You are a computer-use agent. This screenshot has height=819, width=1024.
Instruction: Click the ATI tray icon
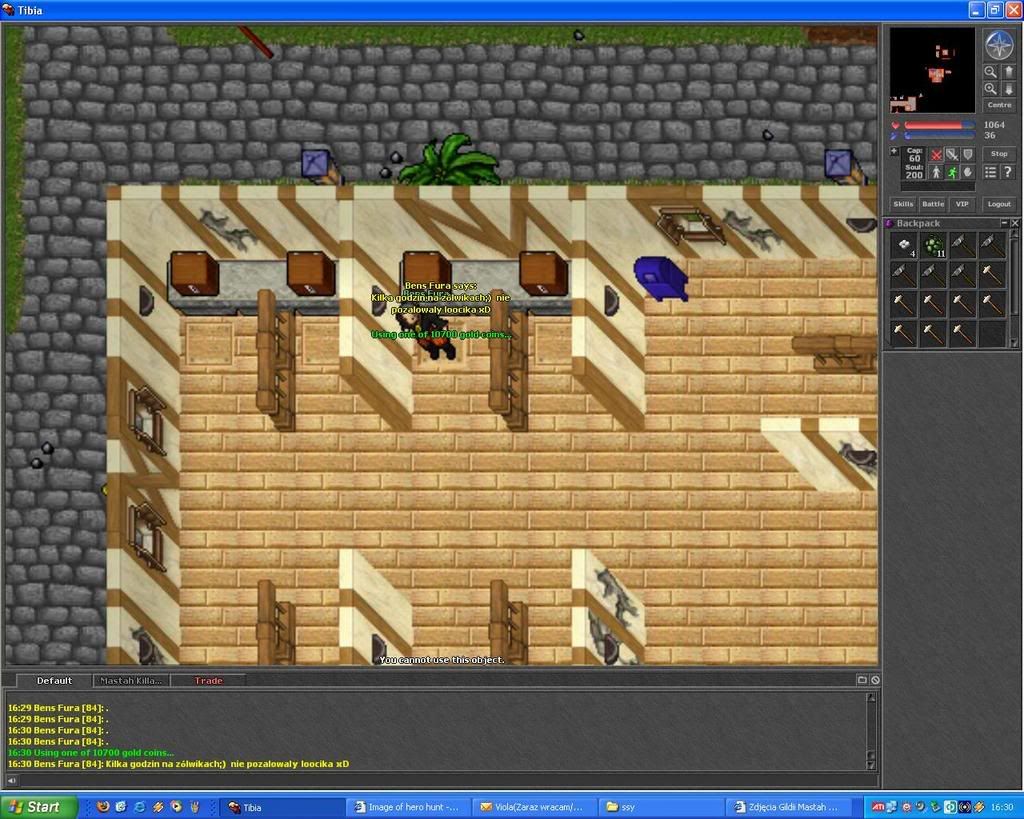878,807
